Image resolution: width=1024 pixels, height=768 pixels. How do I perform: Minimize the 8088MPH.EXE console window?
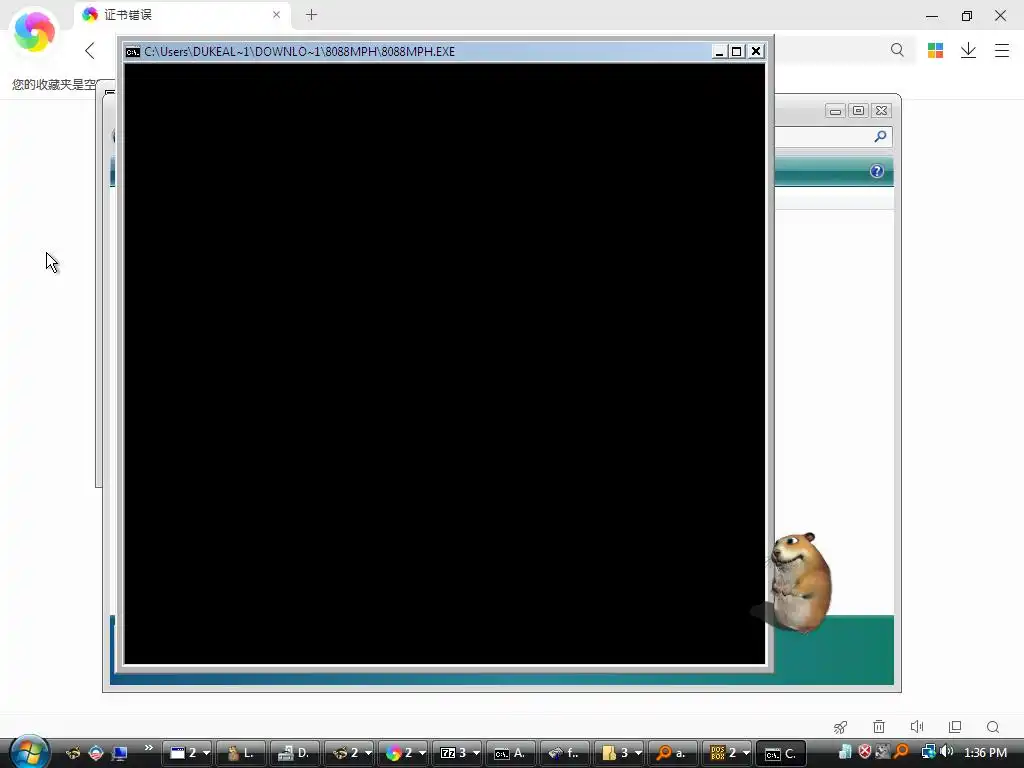click(x=719, y=52)
